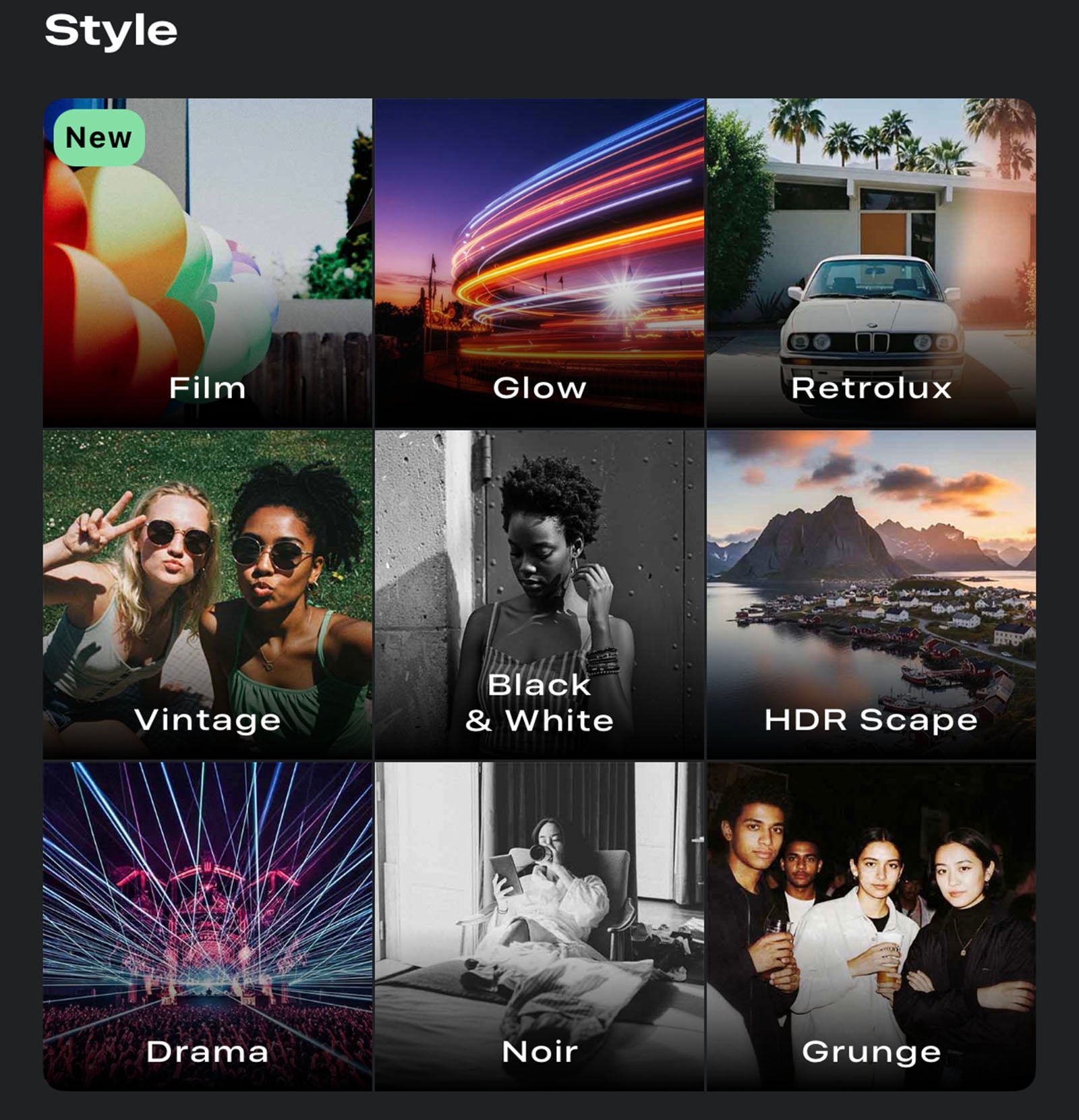Image resolution: width=1079 pixels, height=1120 pixels.
Task: Click the Style heading
Action: pos(110,30)
